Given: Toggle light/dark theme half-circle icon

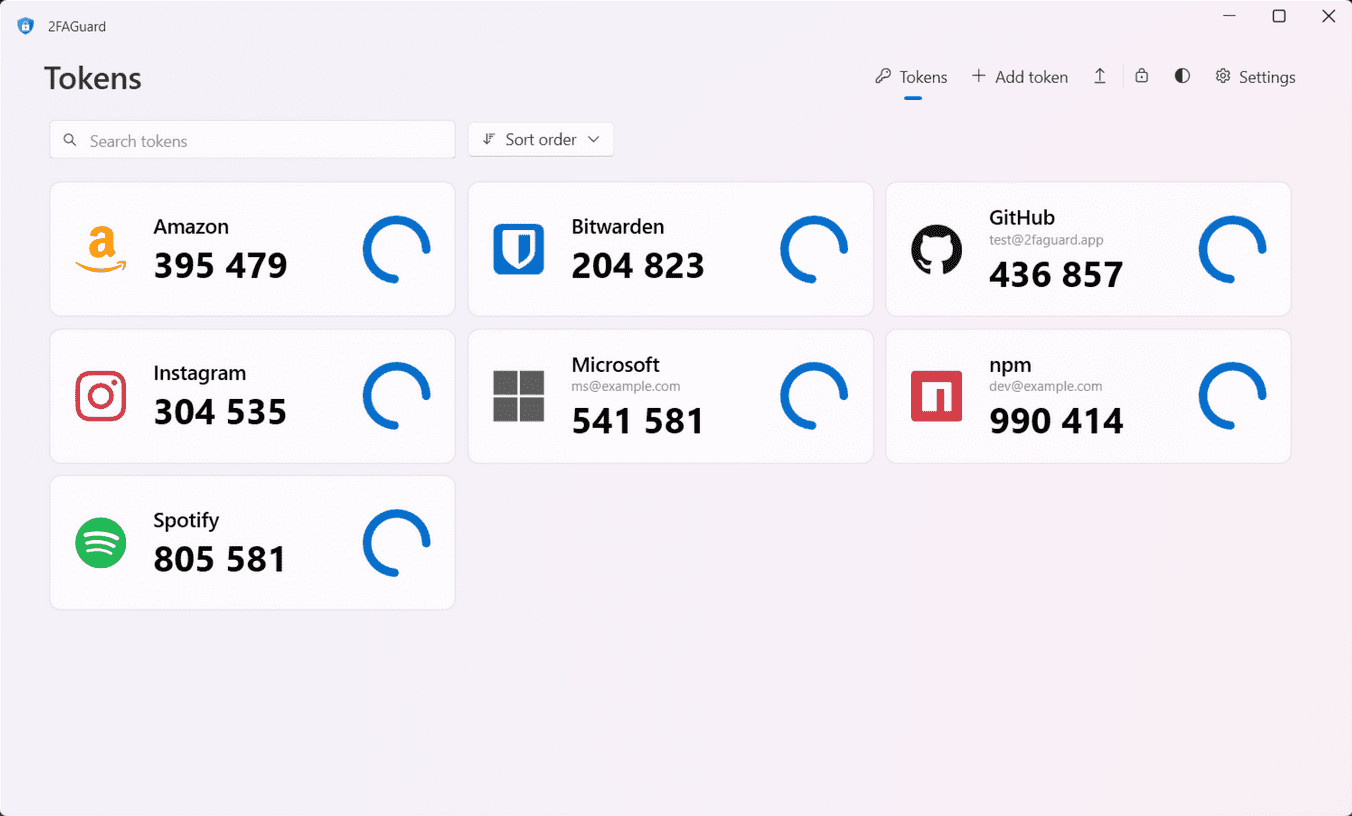Looking at the screenshot, I should pos(1182,77).
